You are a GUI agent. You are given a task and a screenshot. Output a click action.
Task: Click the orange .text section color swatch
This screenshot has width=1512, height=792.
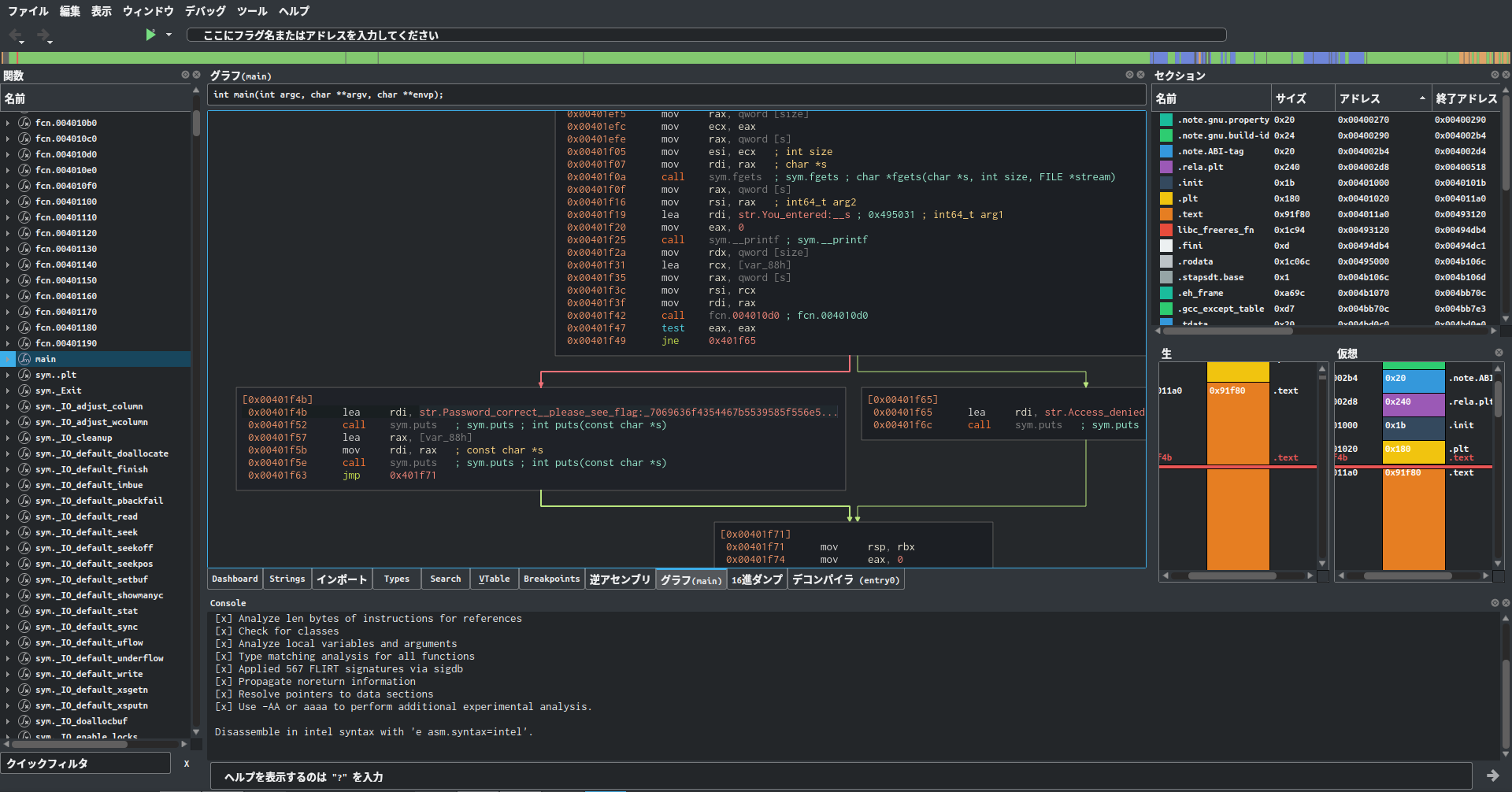click(x=1165, y=214)
